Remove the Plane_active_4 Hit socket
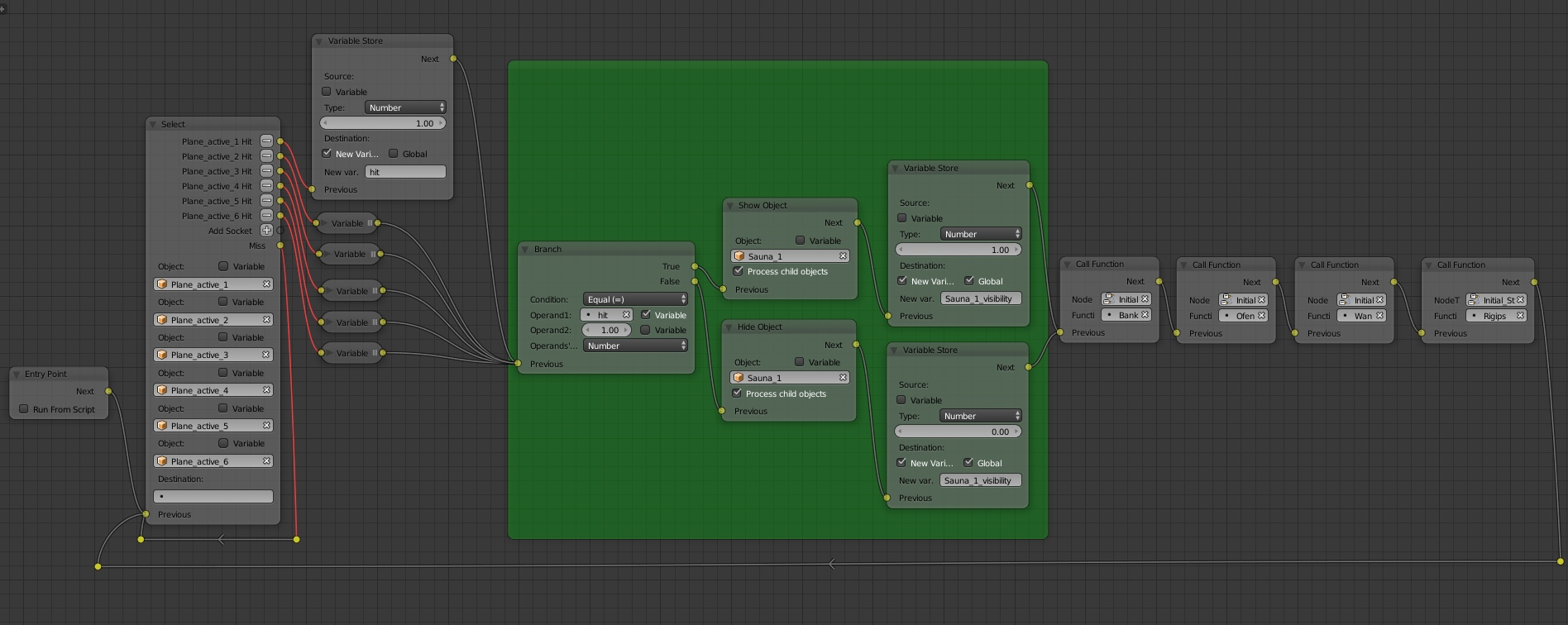This screenshot has width=1568, height=625. pos(266,186)
